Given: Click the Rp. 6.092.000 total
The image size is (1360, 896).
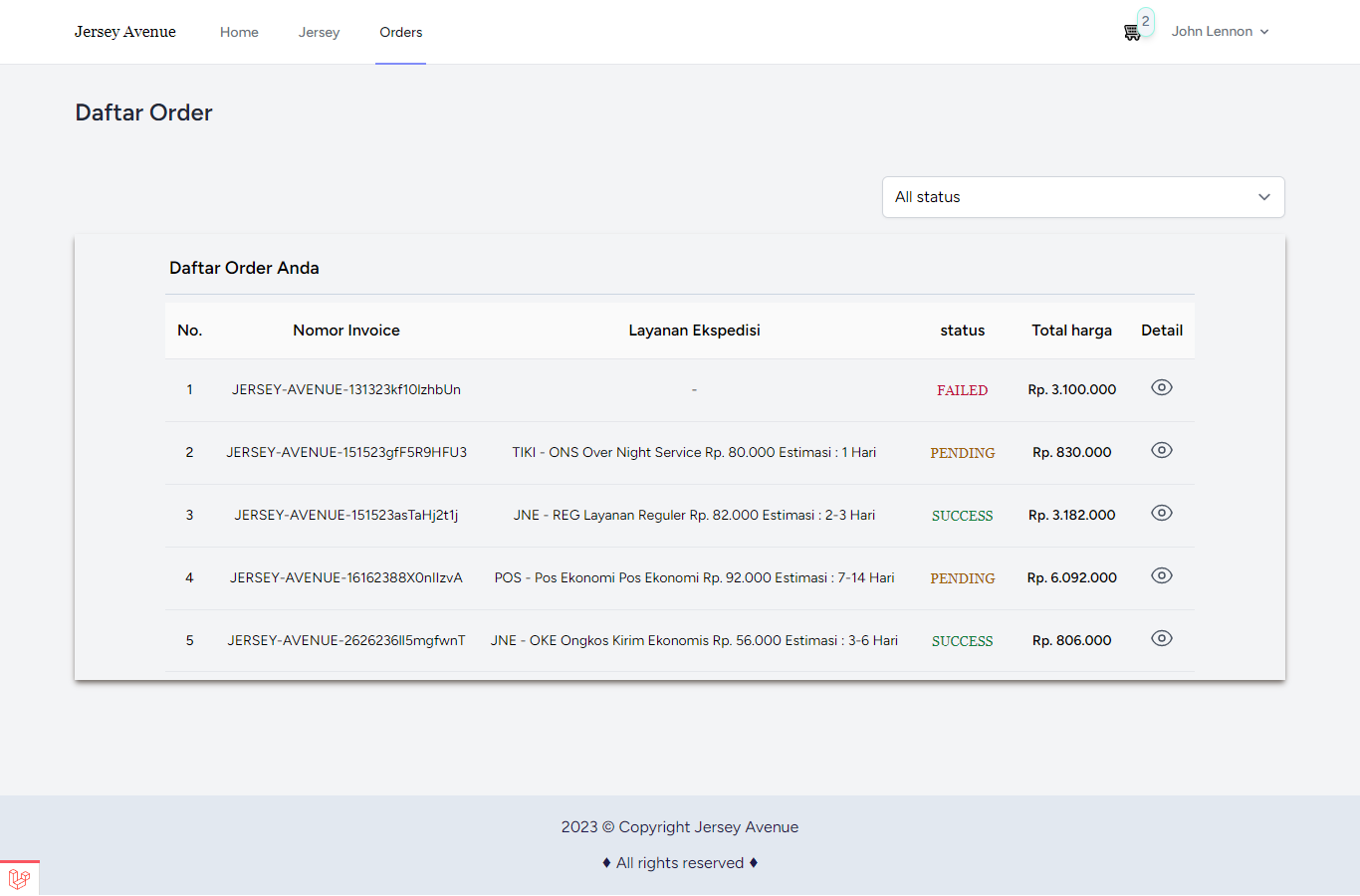Looking at the screenshot, I should 1072,577.
